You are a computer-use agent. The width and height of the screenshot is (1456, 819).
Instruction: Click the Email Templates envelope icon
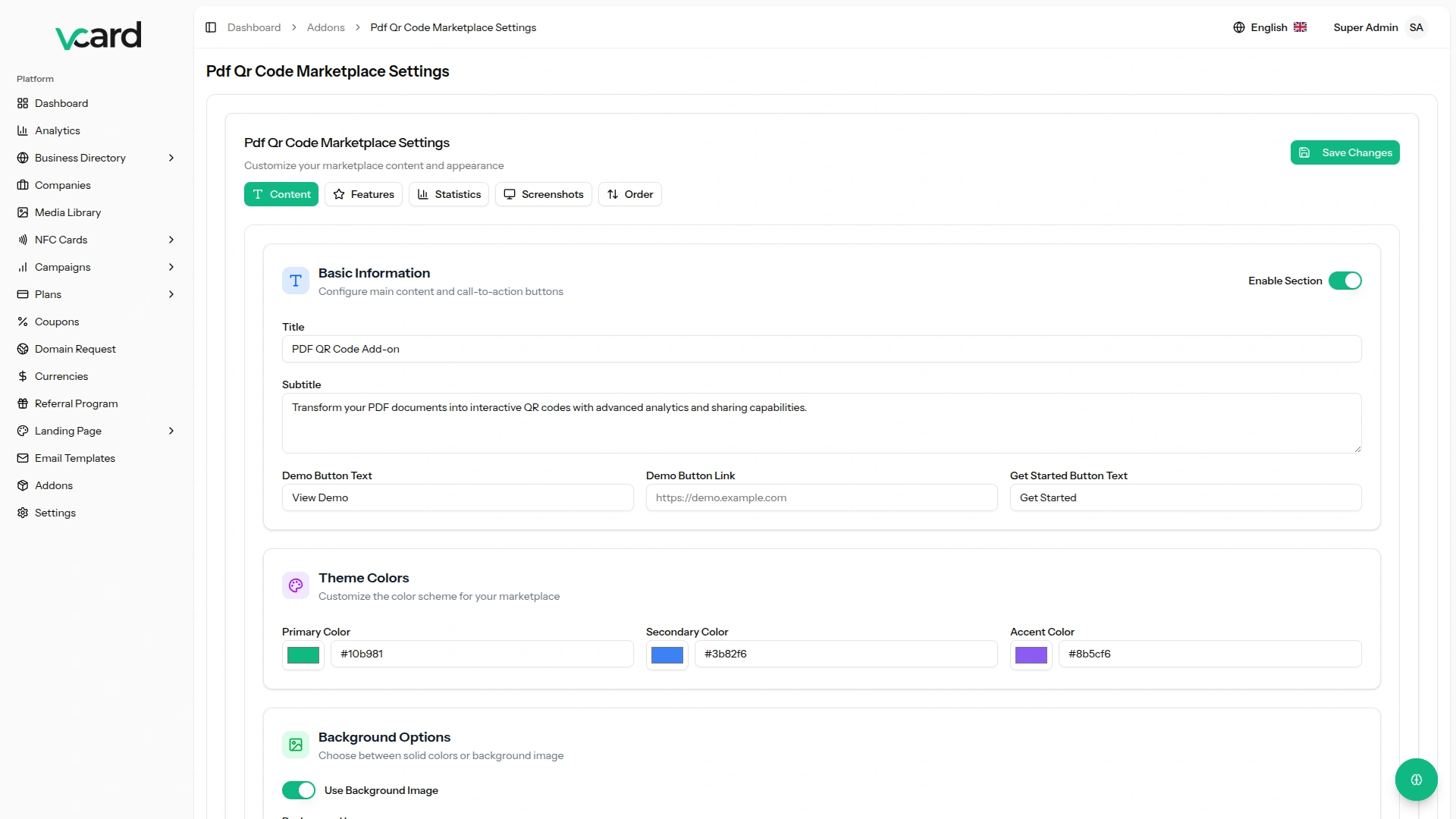click(23, 458)
